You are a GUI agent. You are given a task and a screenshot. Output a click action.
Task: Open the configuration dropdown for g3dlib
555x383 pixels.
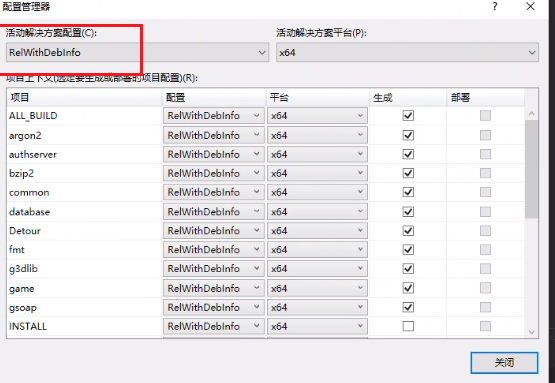click(x=214, y=269)
